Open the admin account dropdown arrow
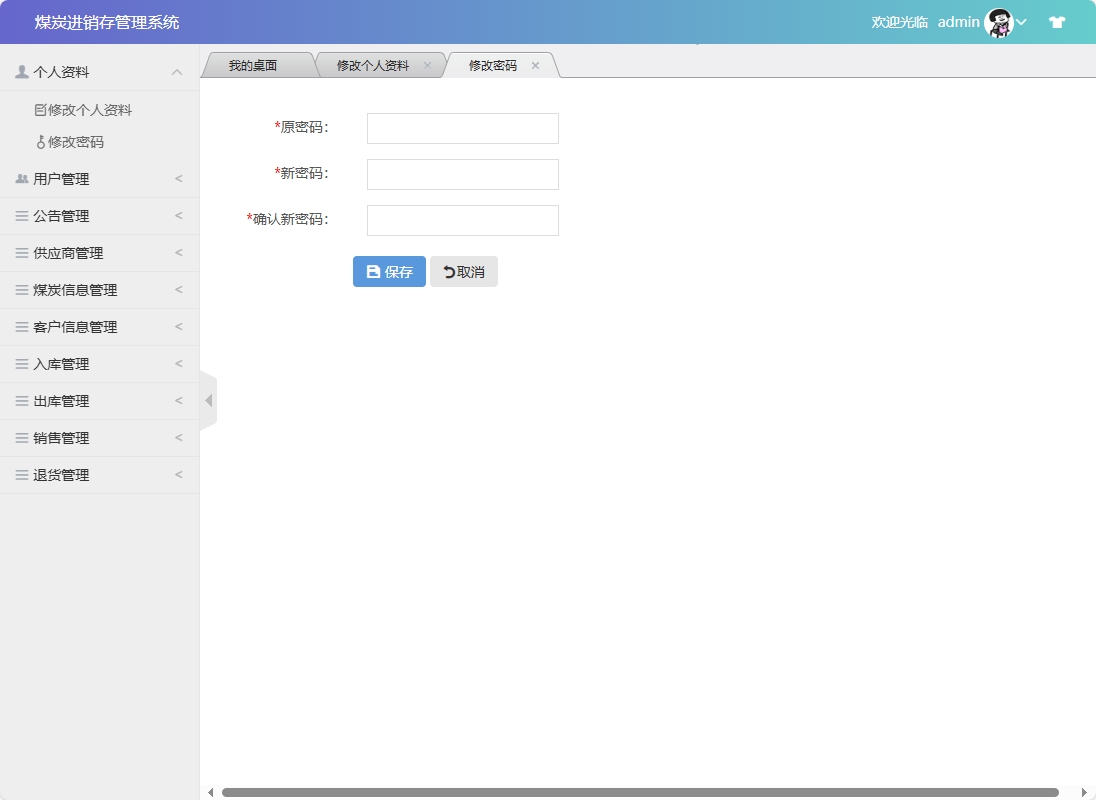The height and width of the screenshot is (800, 1096). (x=1021, y=22)
